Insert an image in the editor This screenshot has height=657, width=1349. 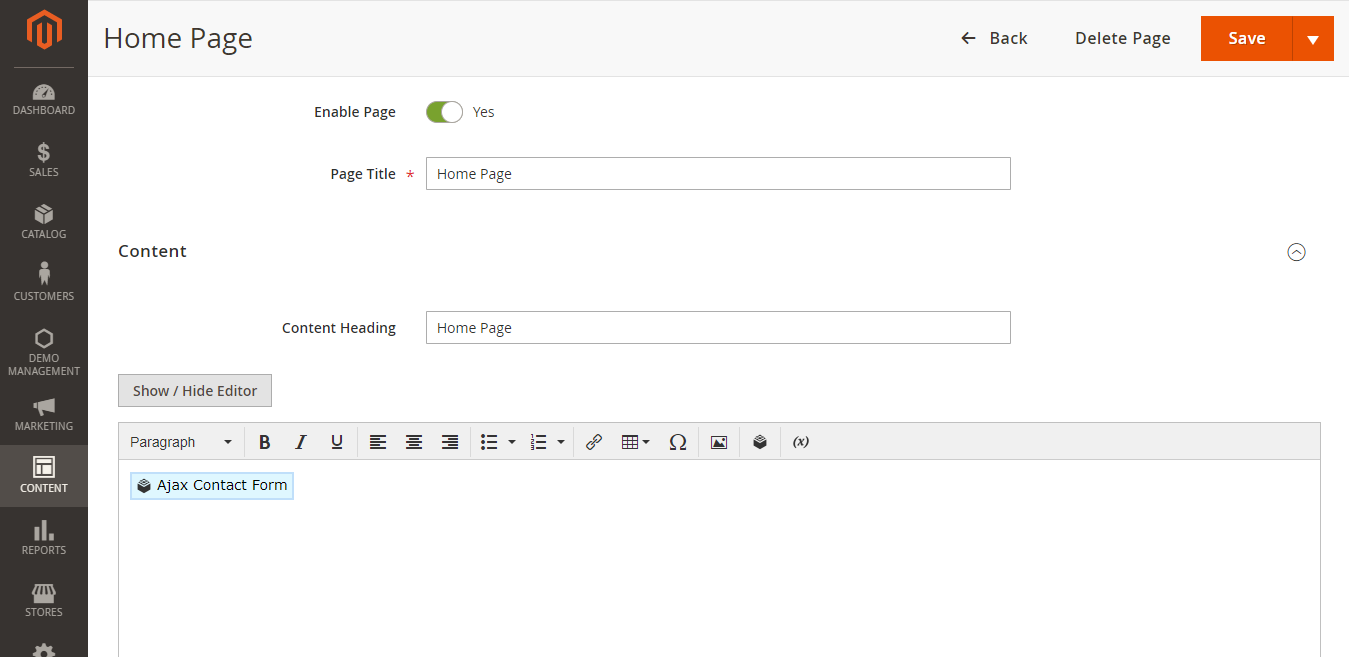[718, 441]
